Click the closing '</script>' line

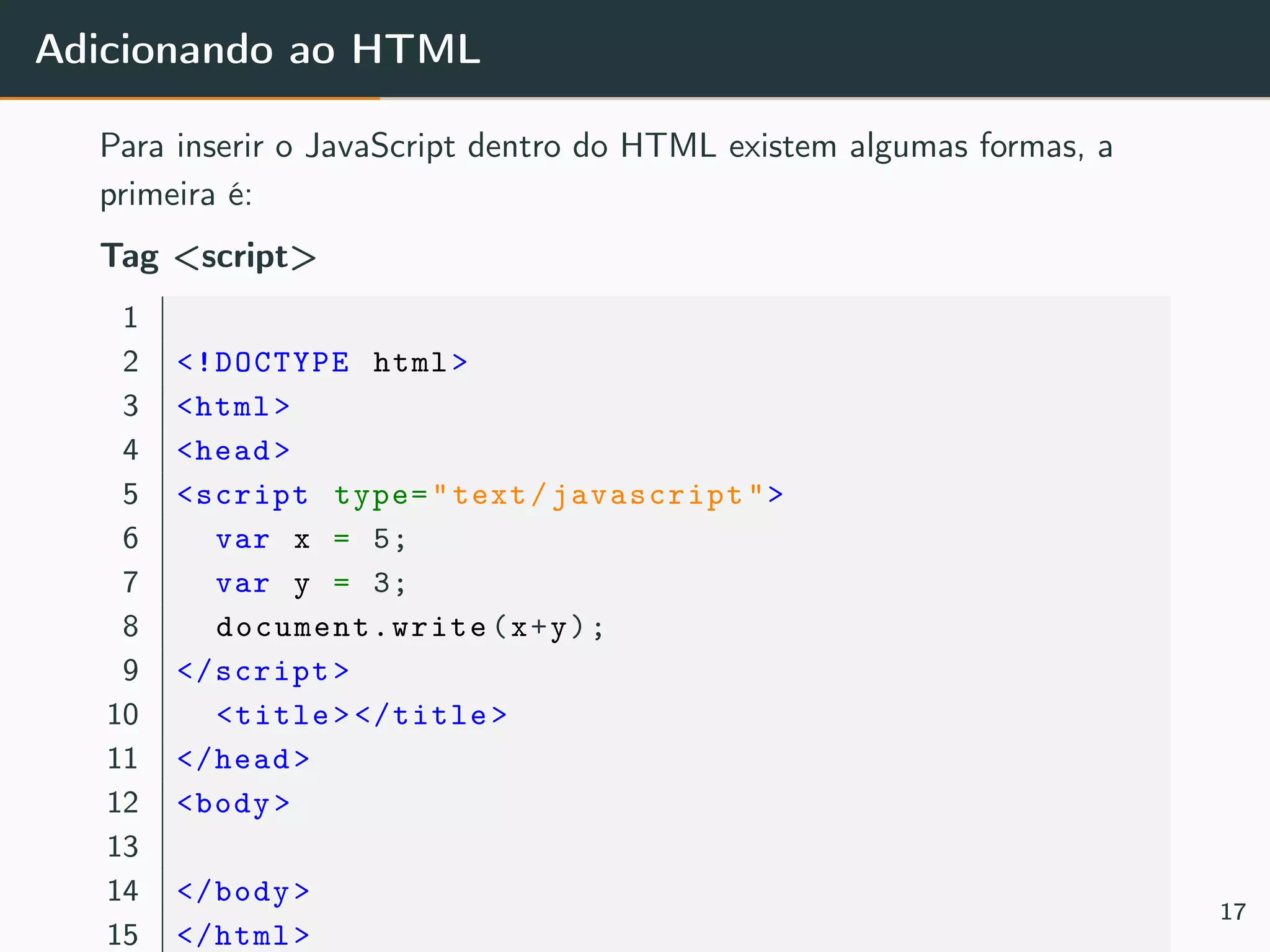click(263, 672)
